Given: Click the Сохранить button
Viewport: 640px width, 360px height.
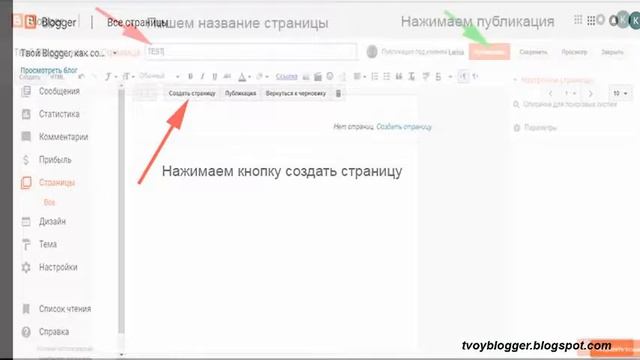Looking at the screenshot, I should pos(533,52).
